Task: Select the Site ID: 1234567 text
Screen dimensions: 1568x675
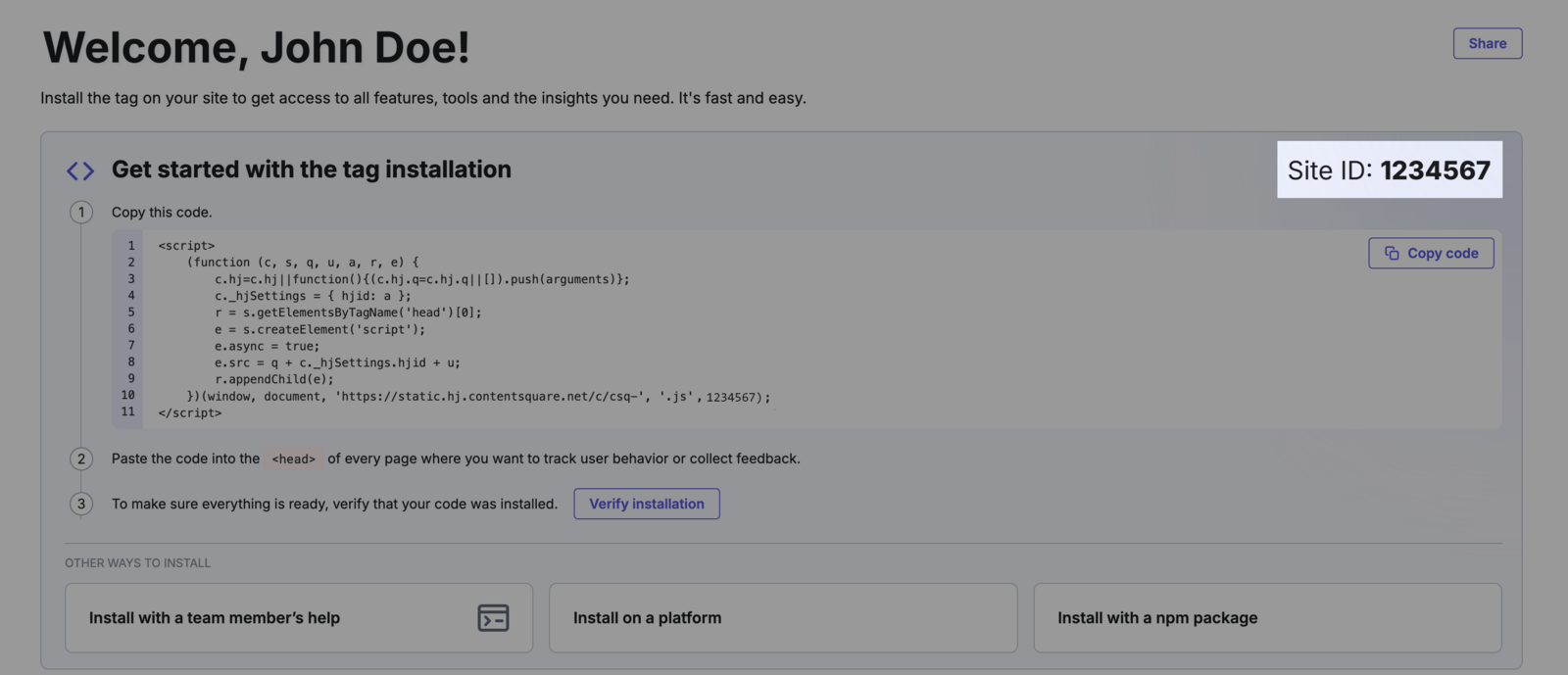Action: [x=1389, y=170]
